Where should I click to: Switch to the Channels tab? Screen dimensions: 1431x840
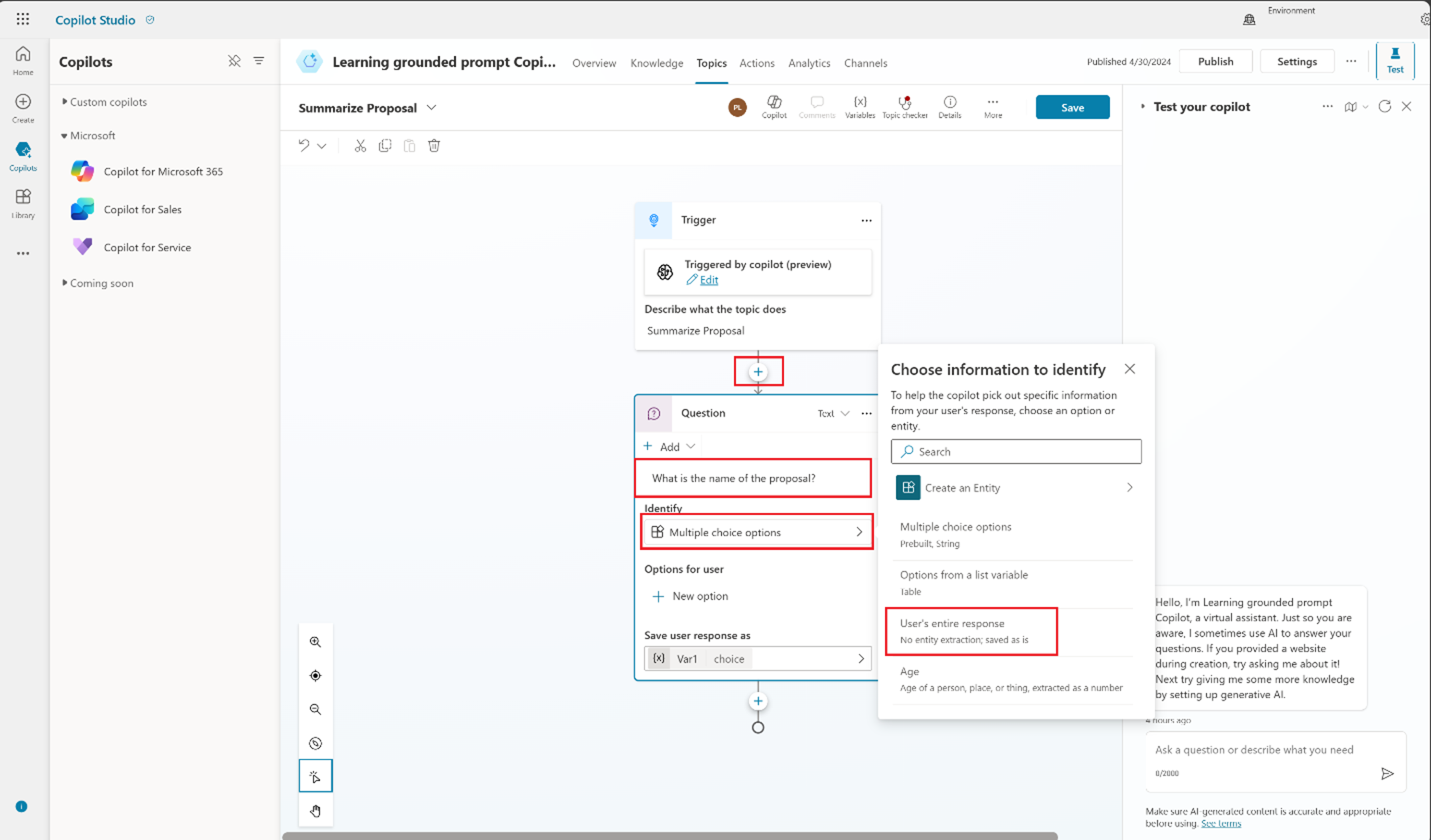pyautogui.click(x=865, y=63)
